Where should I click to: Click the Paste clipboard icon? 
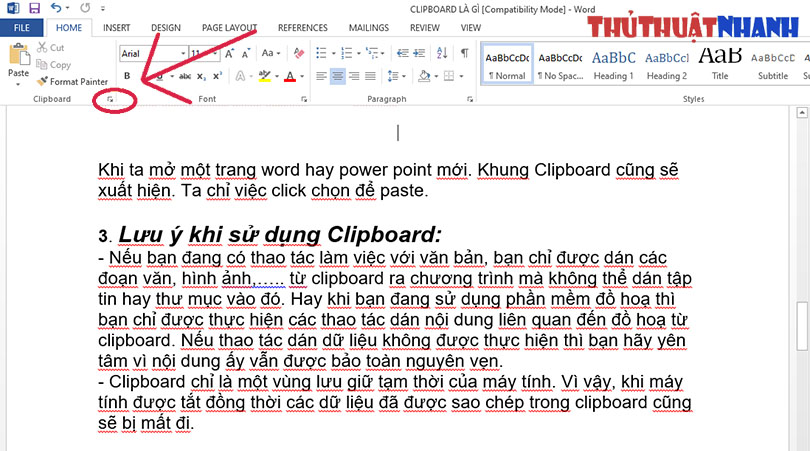19,54
